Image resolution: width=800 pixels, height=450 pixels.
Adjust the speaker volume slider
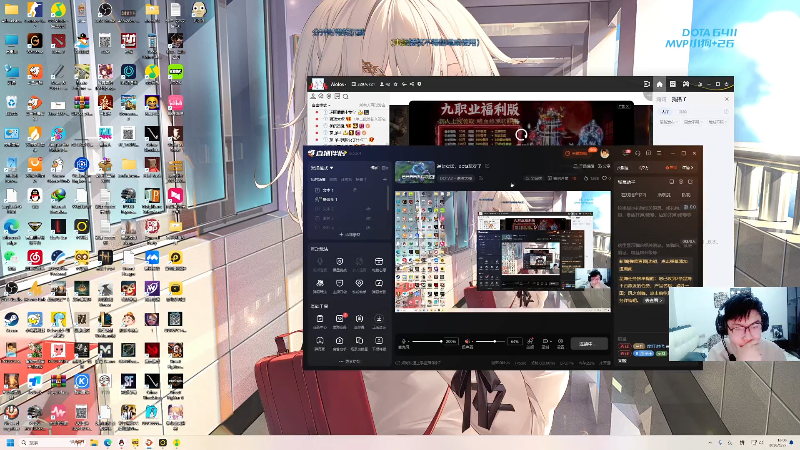pyautogui.click(x=490, y=341)
